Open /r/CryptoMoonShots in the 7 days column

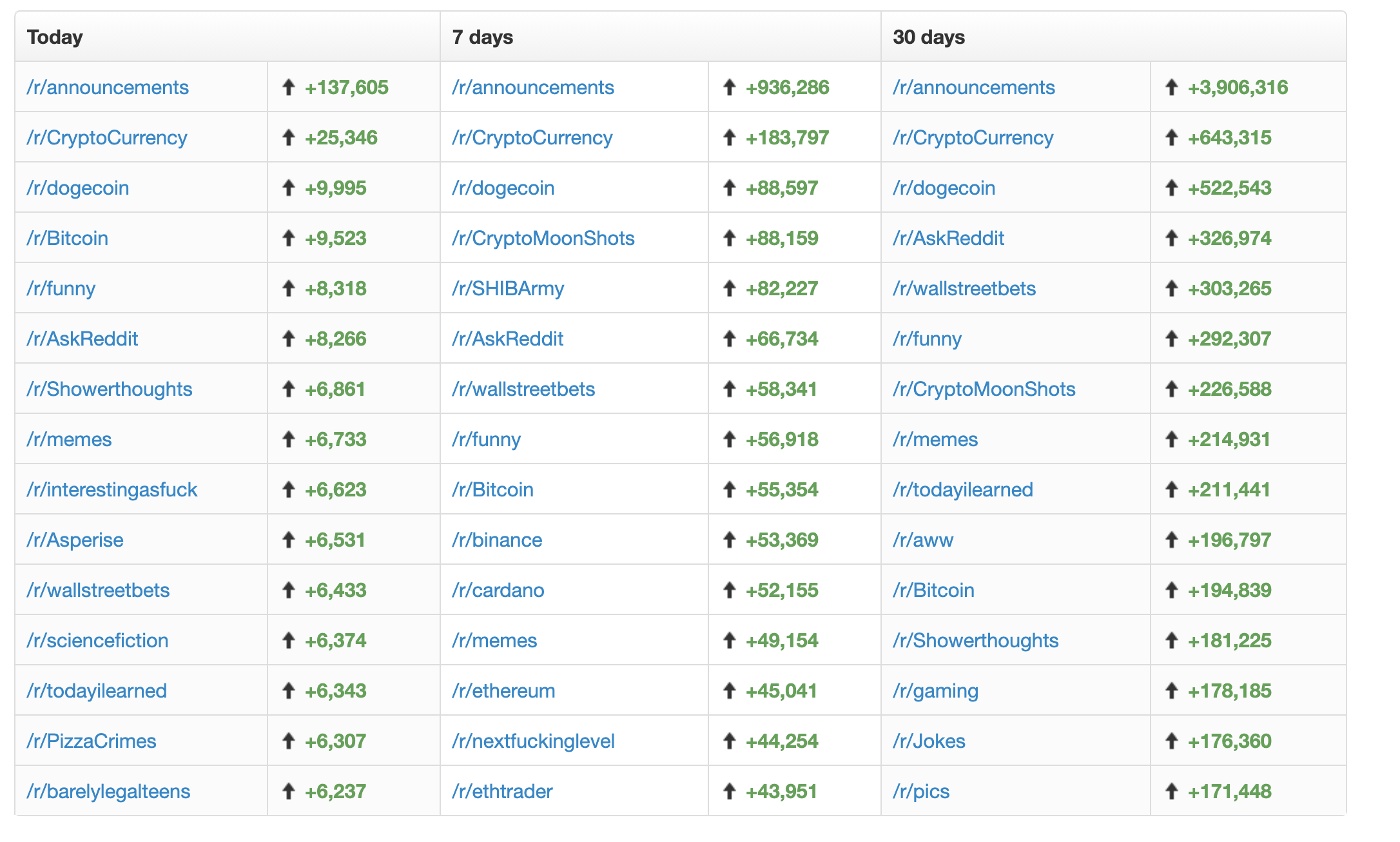coord(543,238)
